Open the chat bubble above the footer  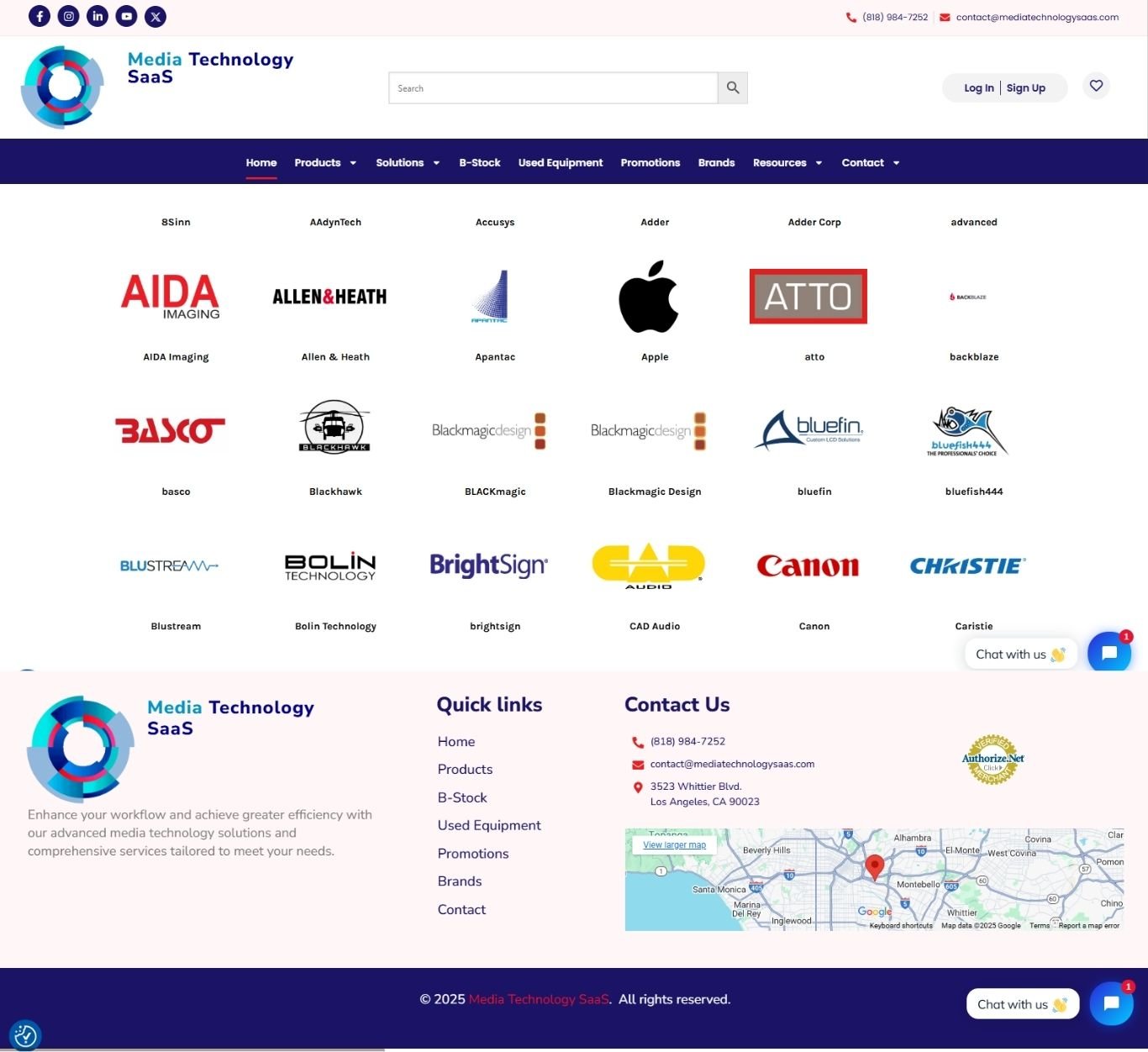(1109, 652)
